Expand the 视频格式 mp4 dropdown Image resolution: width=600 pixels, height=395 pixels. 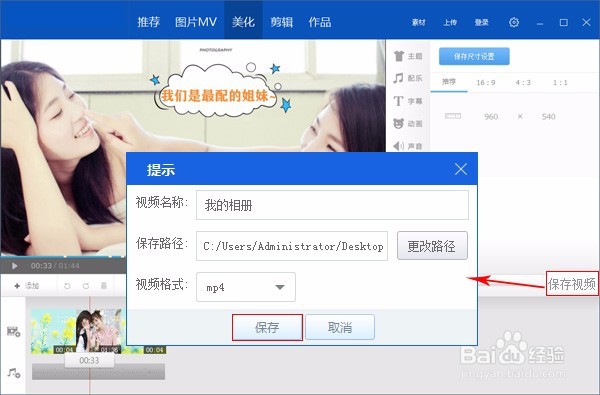246,287
